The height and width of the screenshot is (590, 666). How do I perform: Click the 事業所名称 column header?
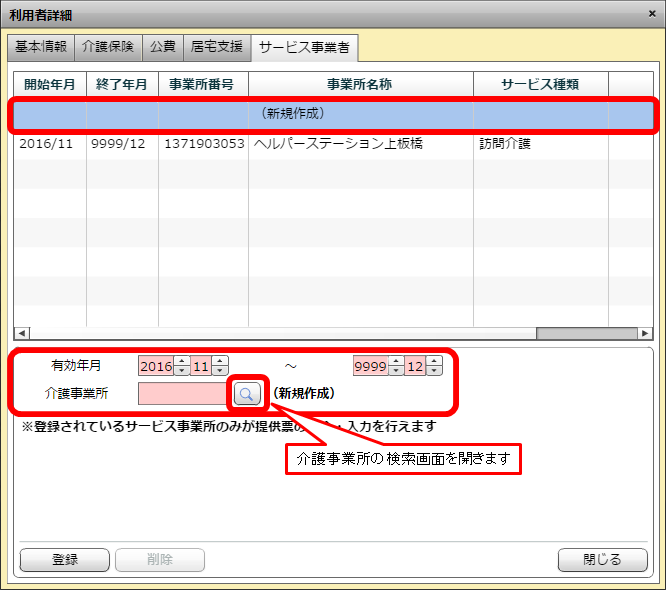point(360,84)
